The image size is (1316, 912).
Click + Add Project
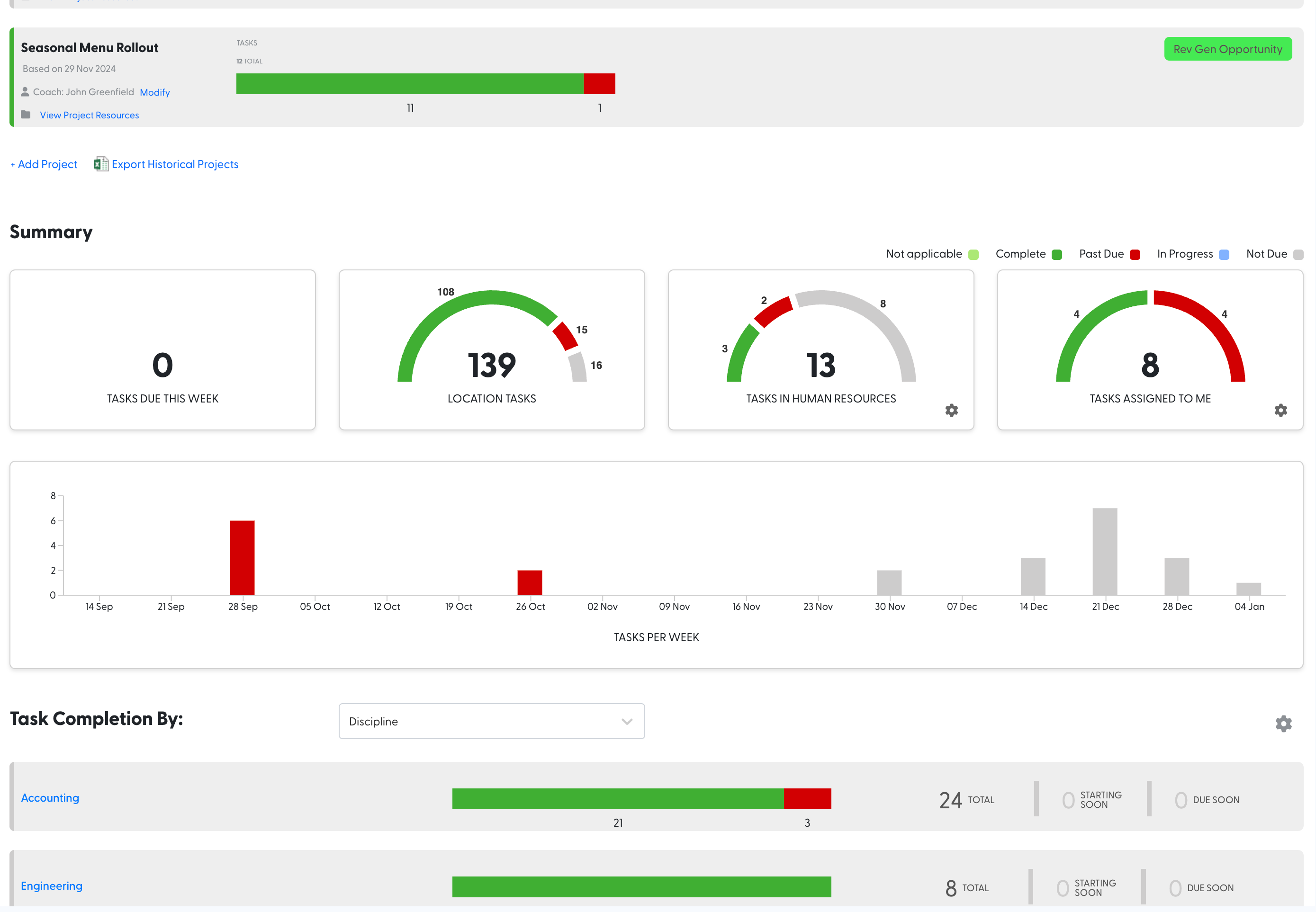(44, 164)
